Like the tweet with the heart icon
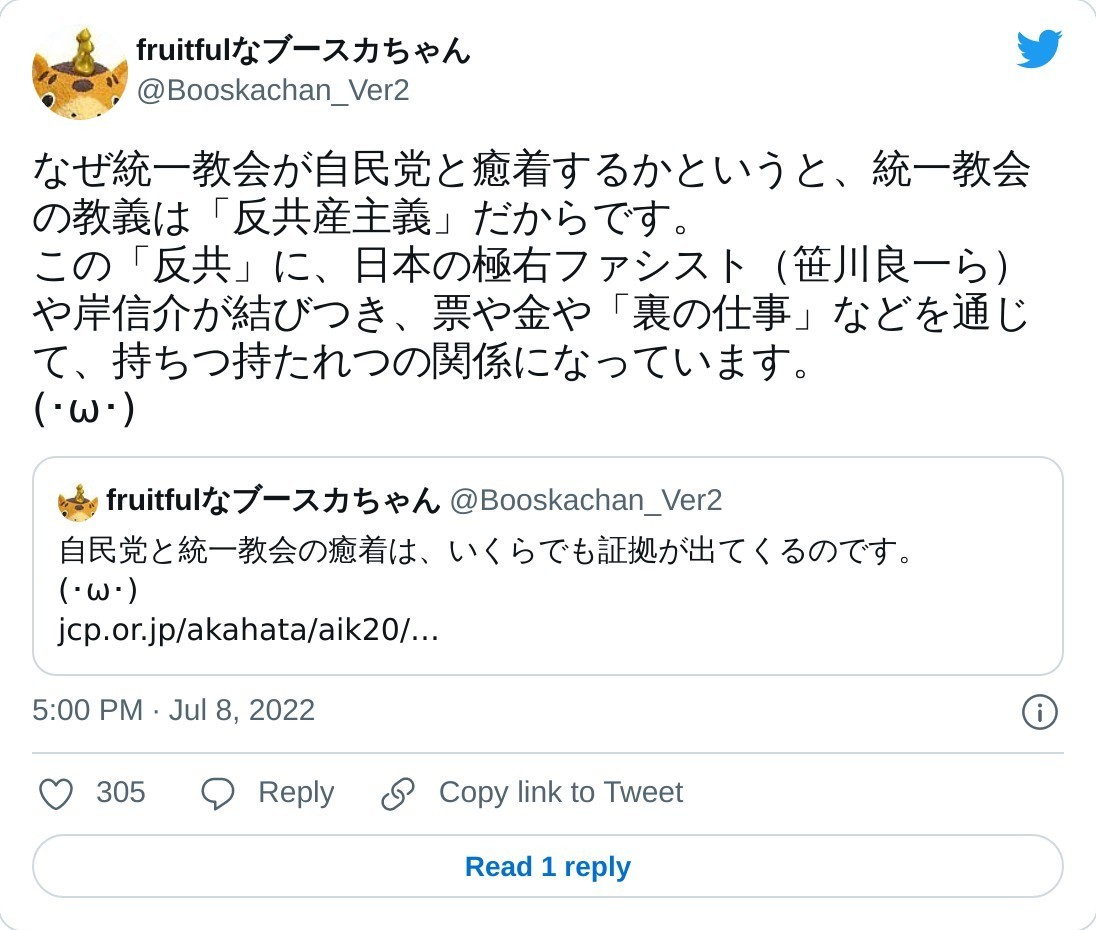 (x=56, y=794)
